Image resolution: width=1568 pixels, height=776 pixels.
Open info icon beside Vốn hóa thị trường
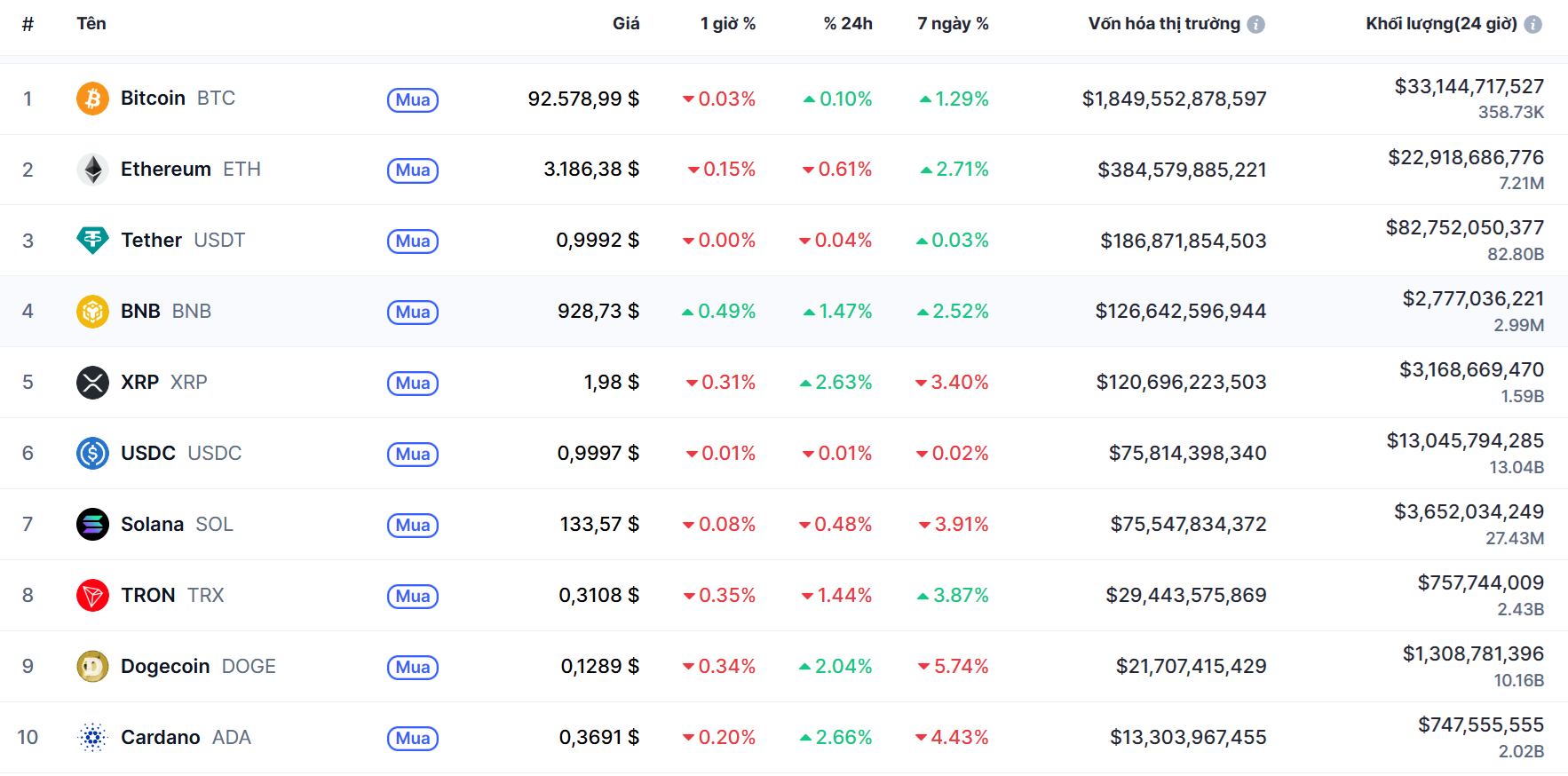[x=1255, y=25]
